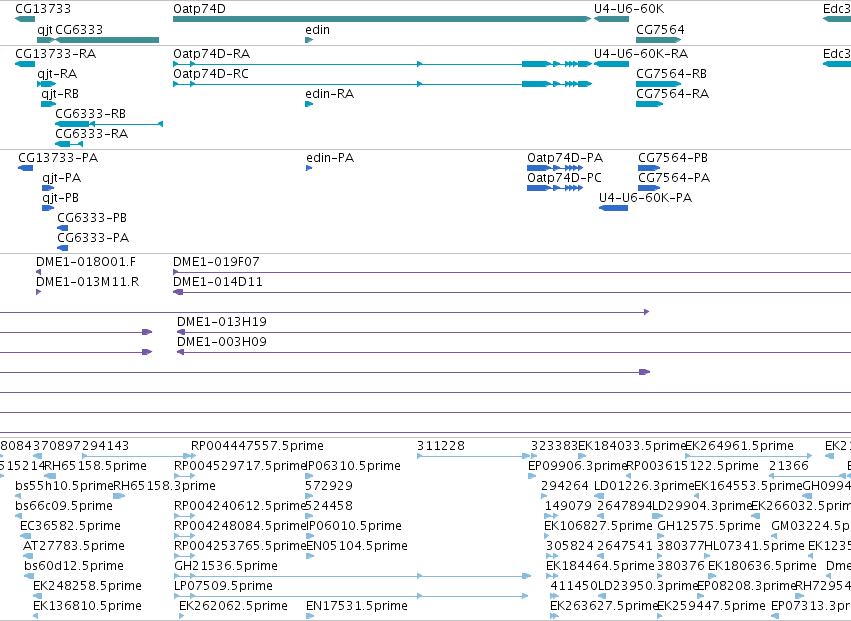The image size is (851, 621).
Task: Select the qjt-RB transcript label
Action: pyautogui.click(x=60, y=94)
